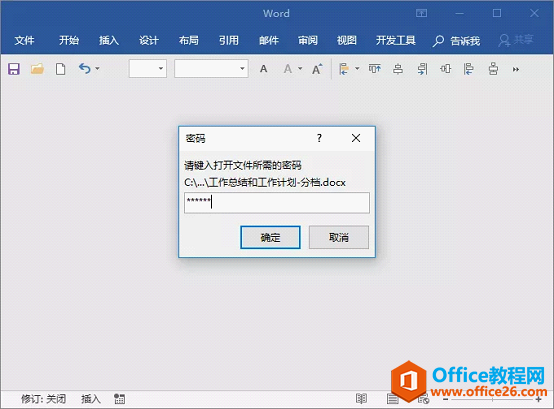Expand the font color dropdown arrow
The height and width of the screenshot is (409, 554).
tap(300, 69)
